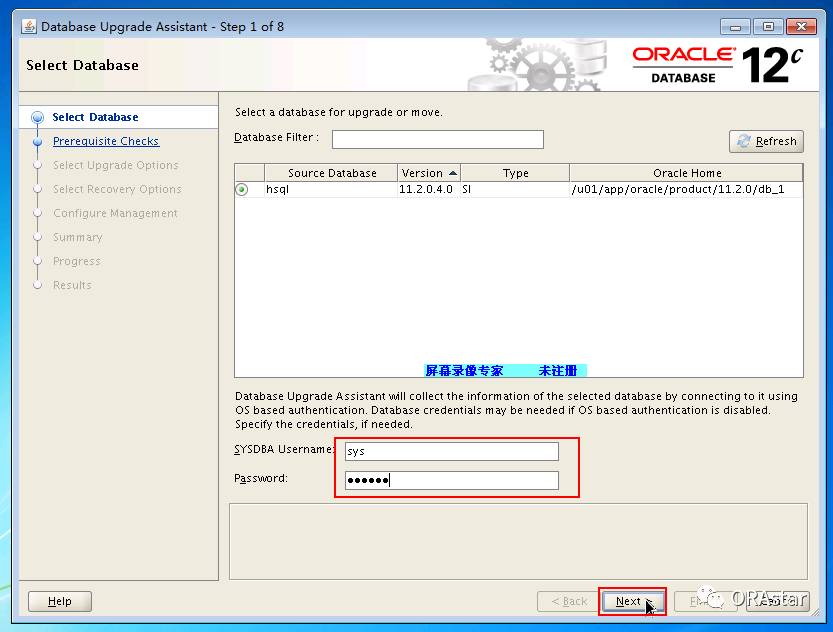Screen dimensions: 833x632
Task: Click the Results step
Action: pos(72,285)
